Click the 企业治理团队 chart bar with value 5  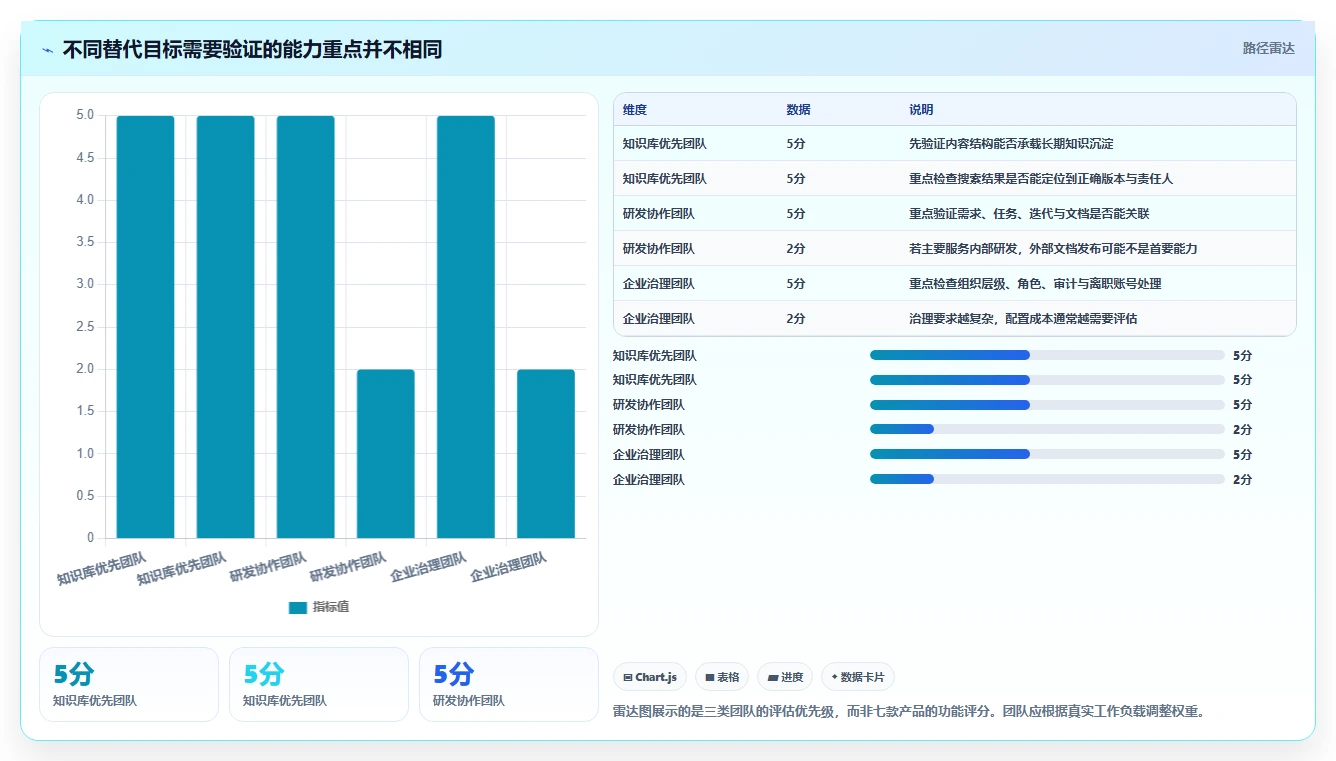point(466,327)
